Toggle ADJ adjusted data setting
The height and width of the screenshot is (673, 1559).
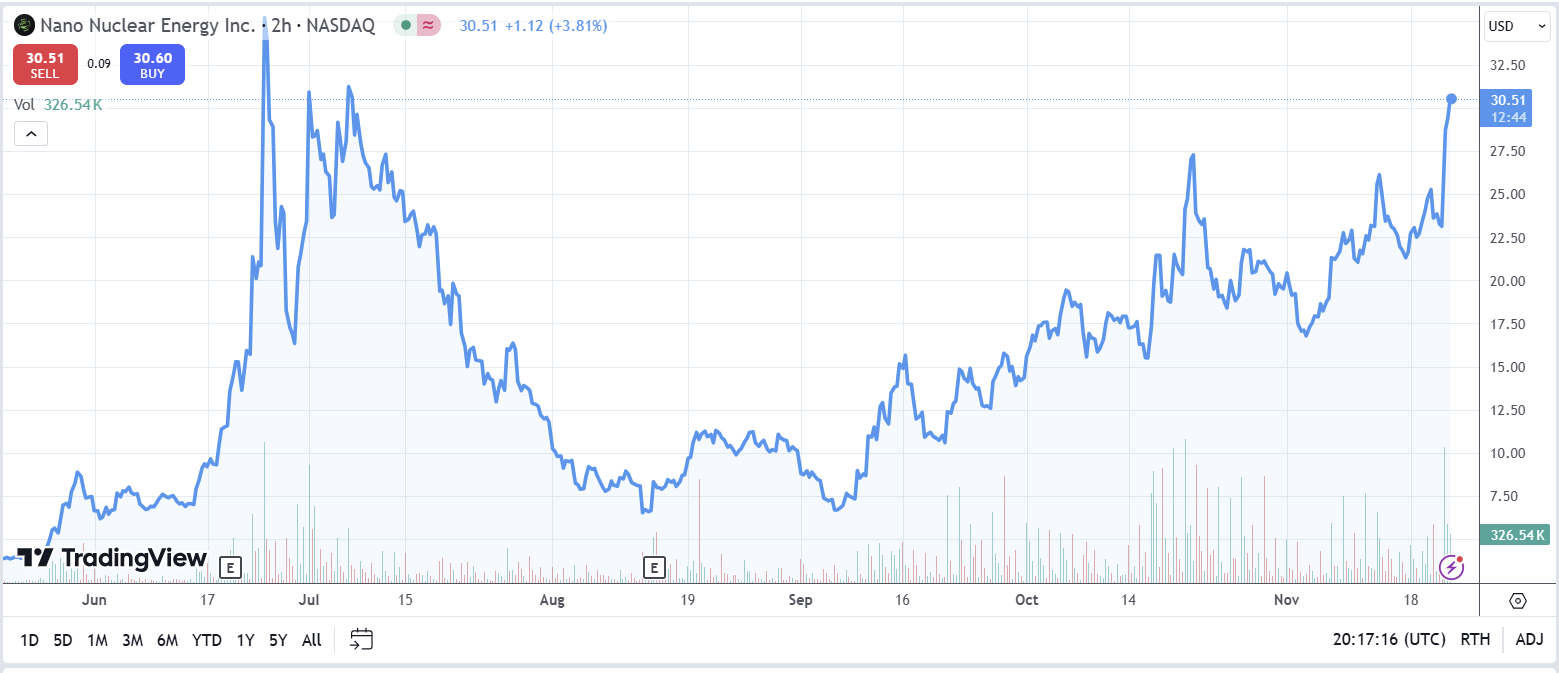click(x=1529, y=640)
